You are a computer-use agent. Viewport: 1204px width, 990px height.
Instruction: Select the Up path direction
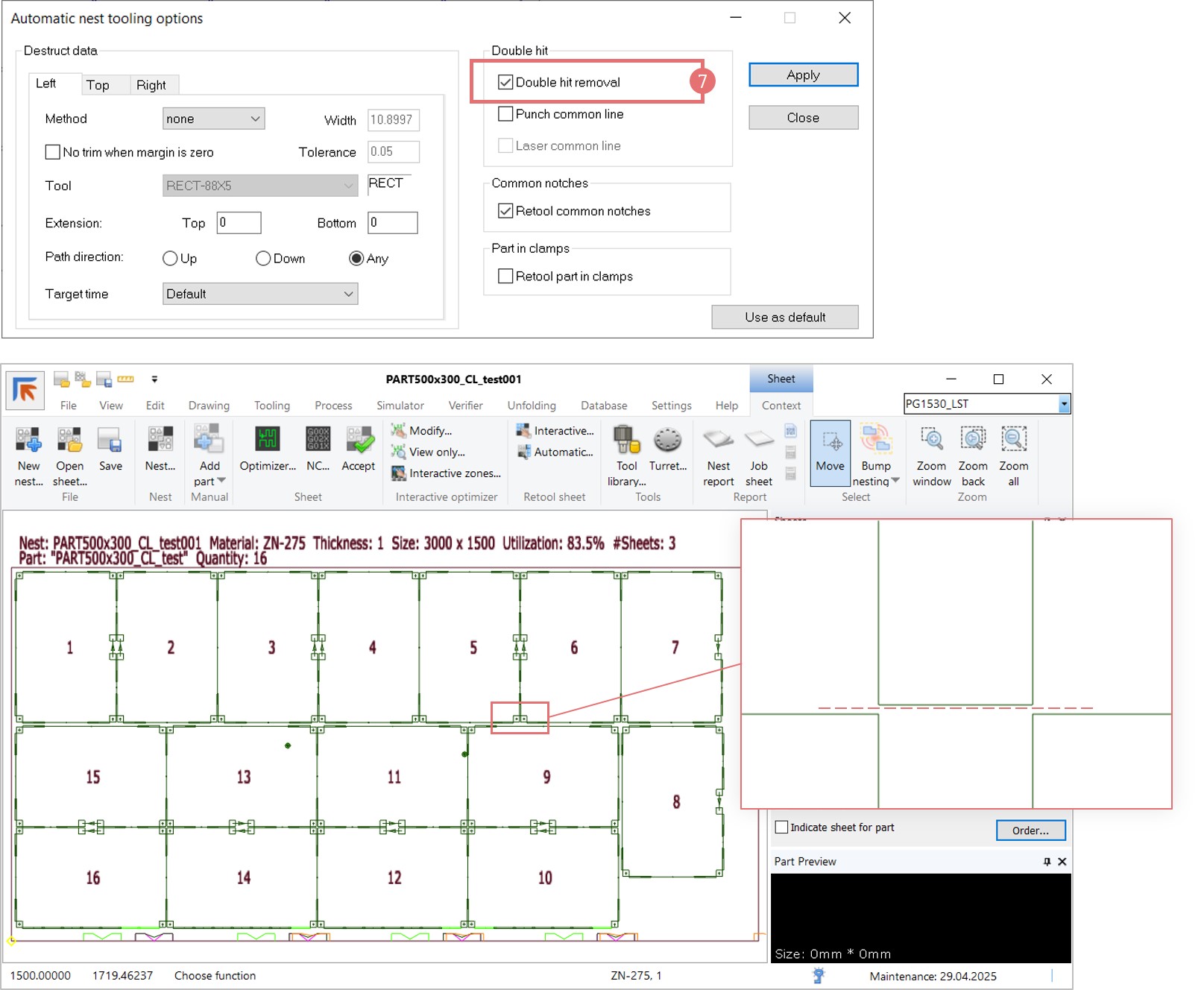tap(170, 259)
